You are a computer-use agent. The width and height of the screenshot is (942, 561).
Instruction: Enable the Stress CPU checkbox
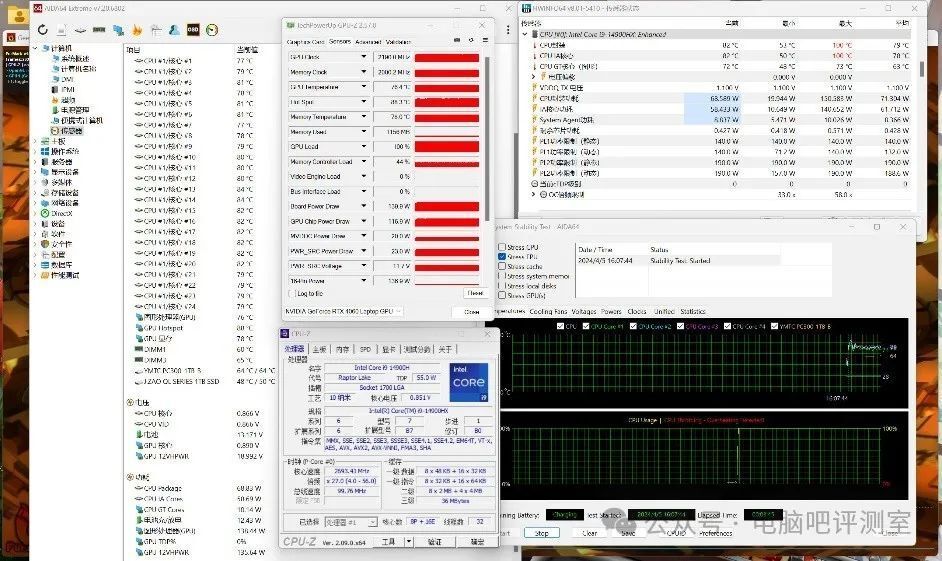click(x=502, y=247)
